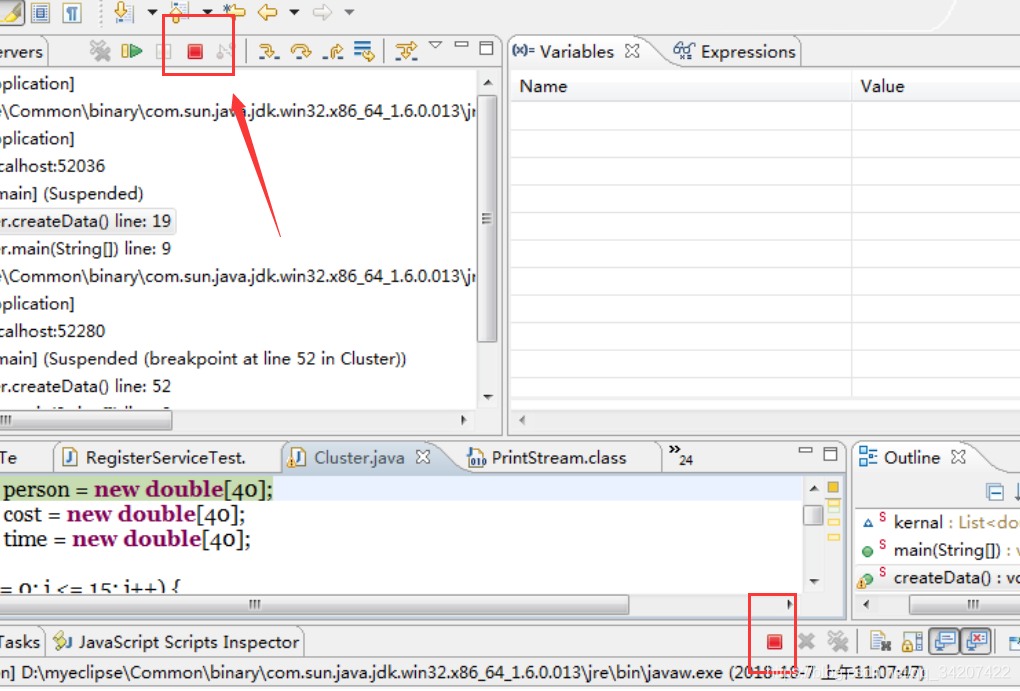Select kernal field in Outline
This screenshot has width=1020, height=691.
[x=941, y=522]
